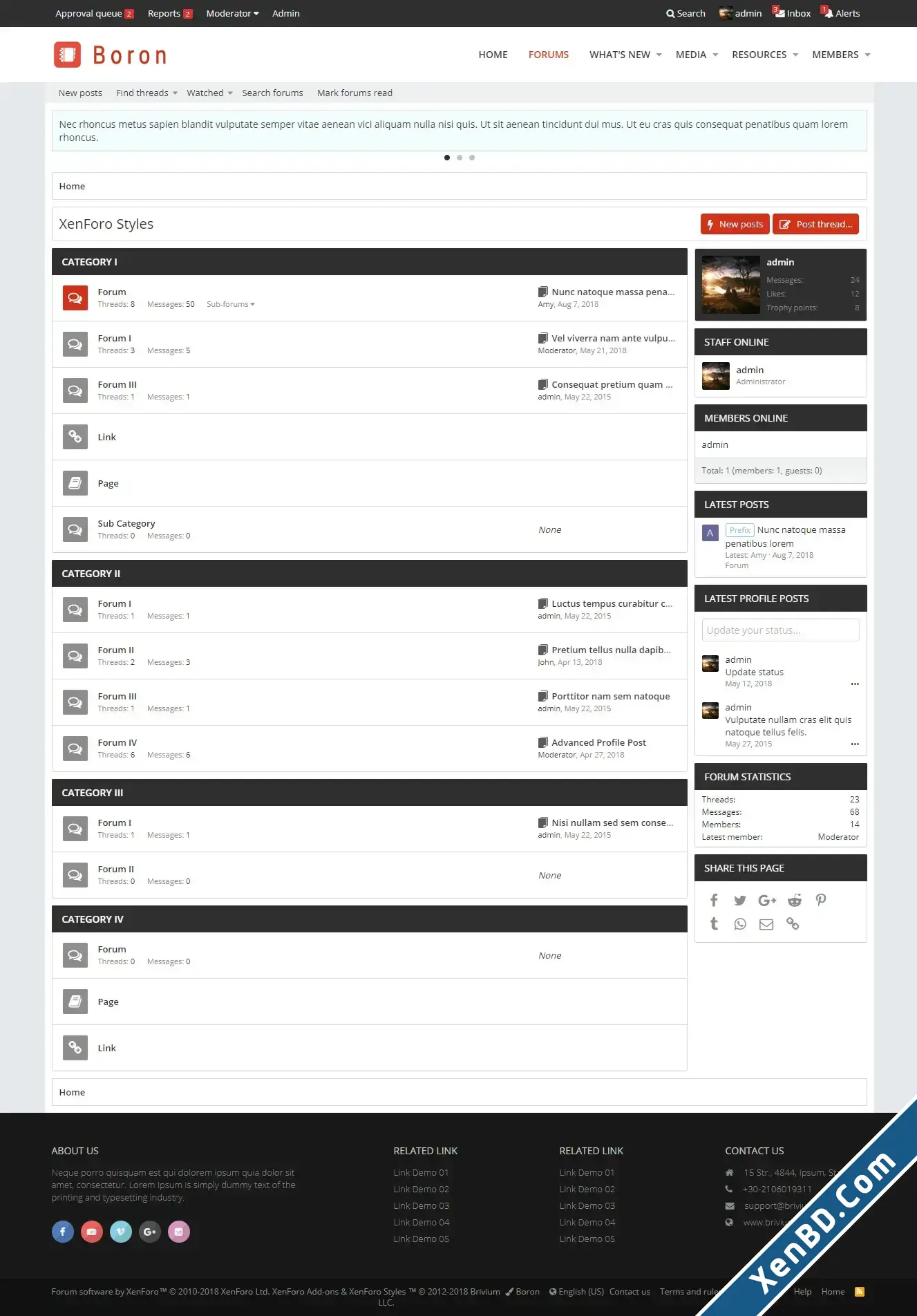Click the Post thread button
Viewport: 917px width, 1316px height.
(x=816, y=224)
